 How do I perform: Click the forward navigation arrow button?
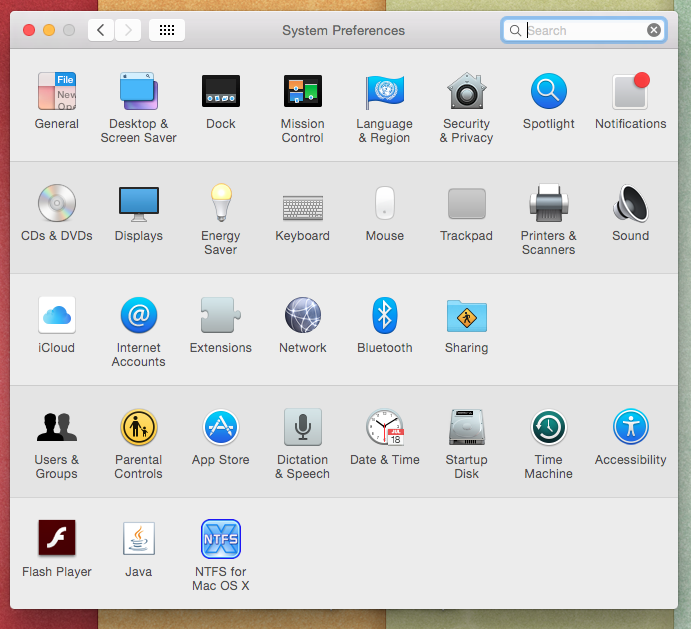[x=128, y=30]
